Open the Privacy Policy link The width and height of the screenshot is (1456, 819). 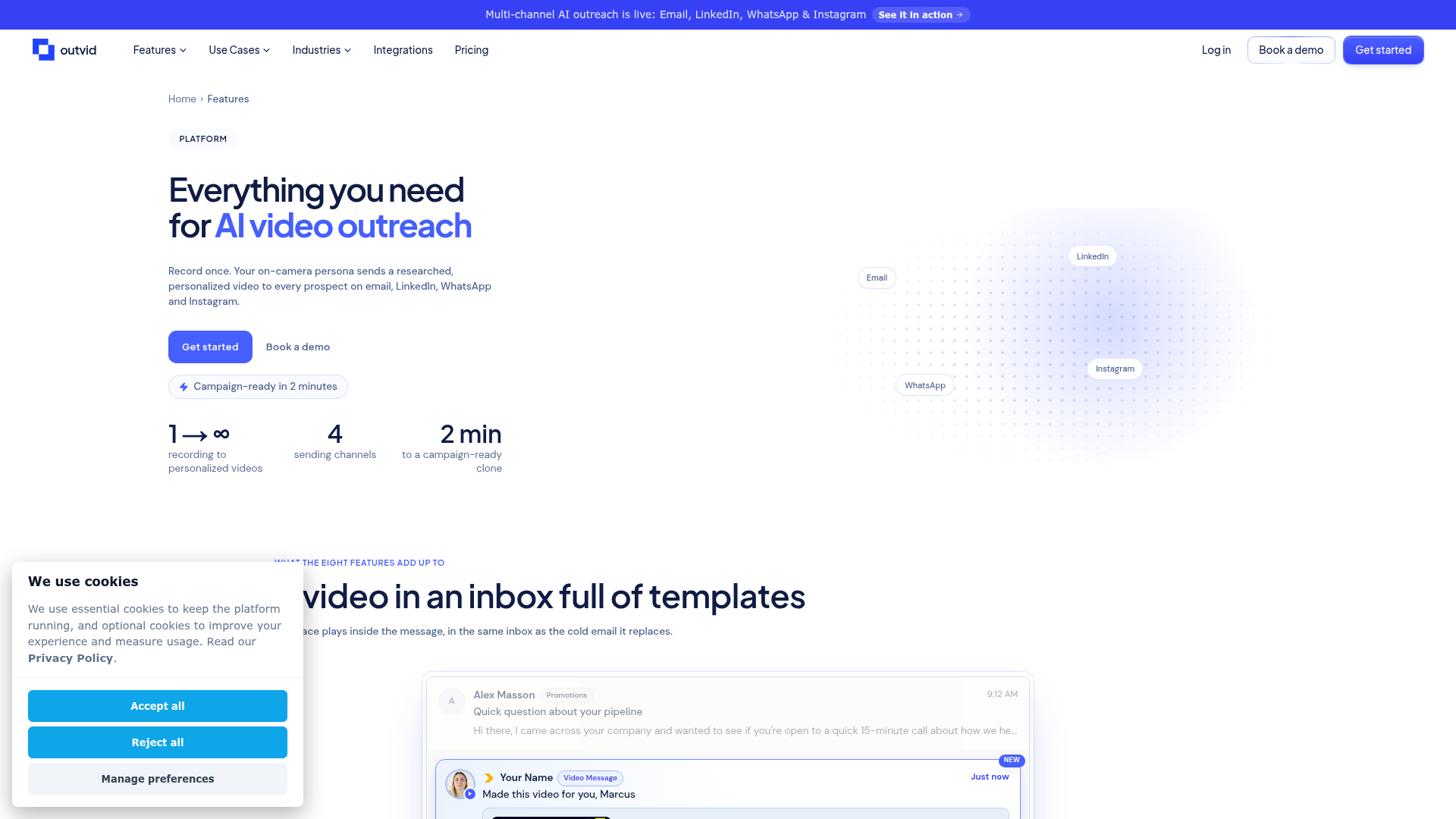point(71,658)
